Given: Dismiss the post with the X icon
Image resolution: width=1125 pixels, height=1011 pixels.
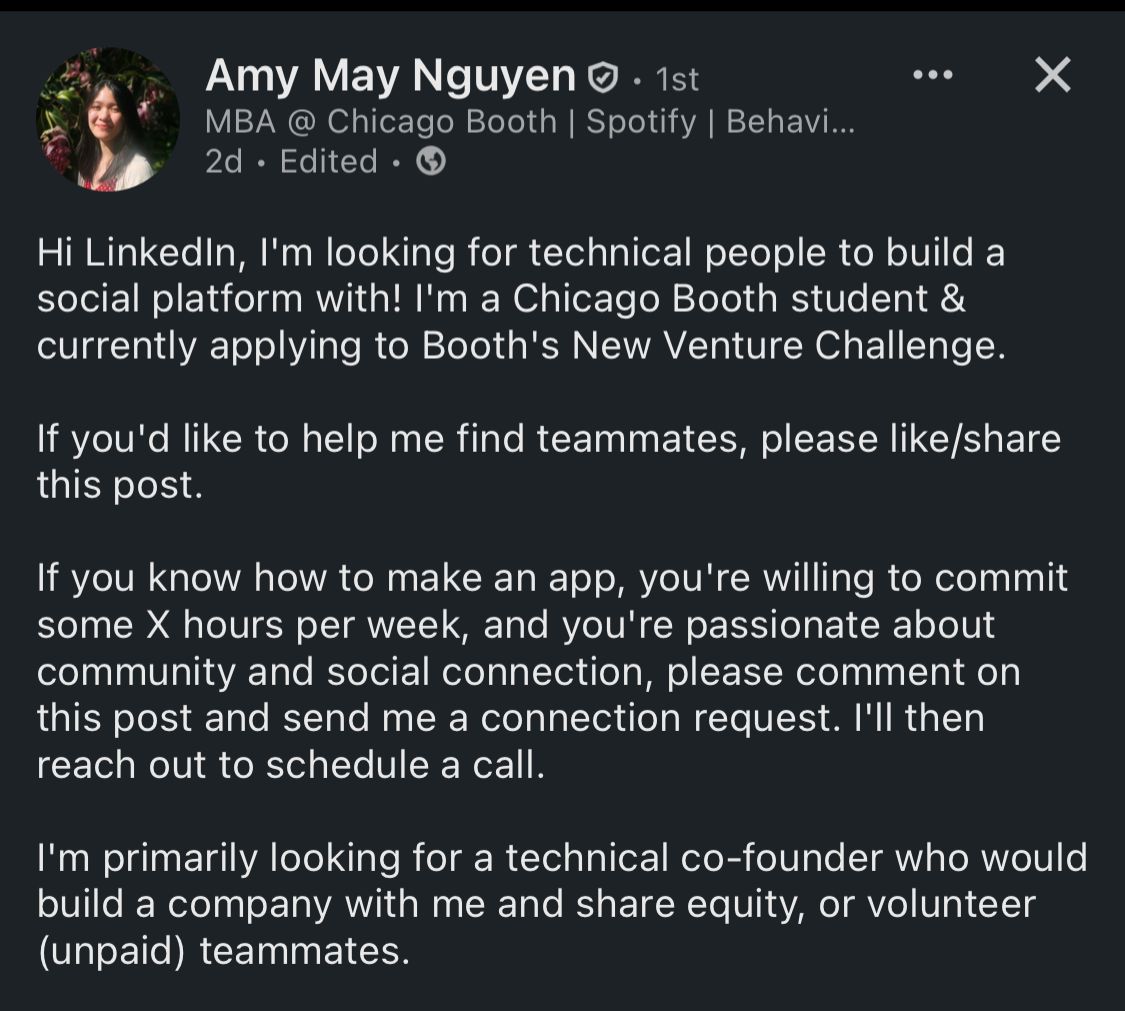Looking at the screenshot, I should (1052, 75).
